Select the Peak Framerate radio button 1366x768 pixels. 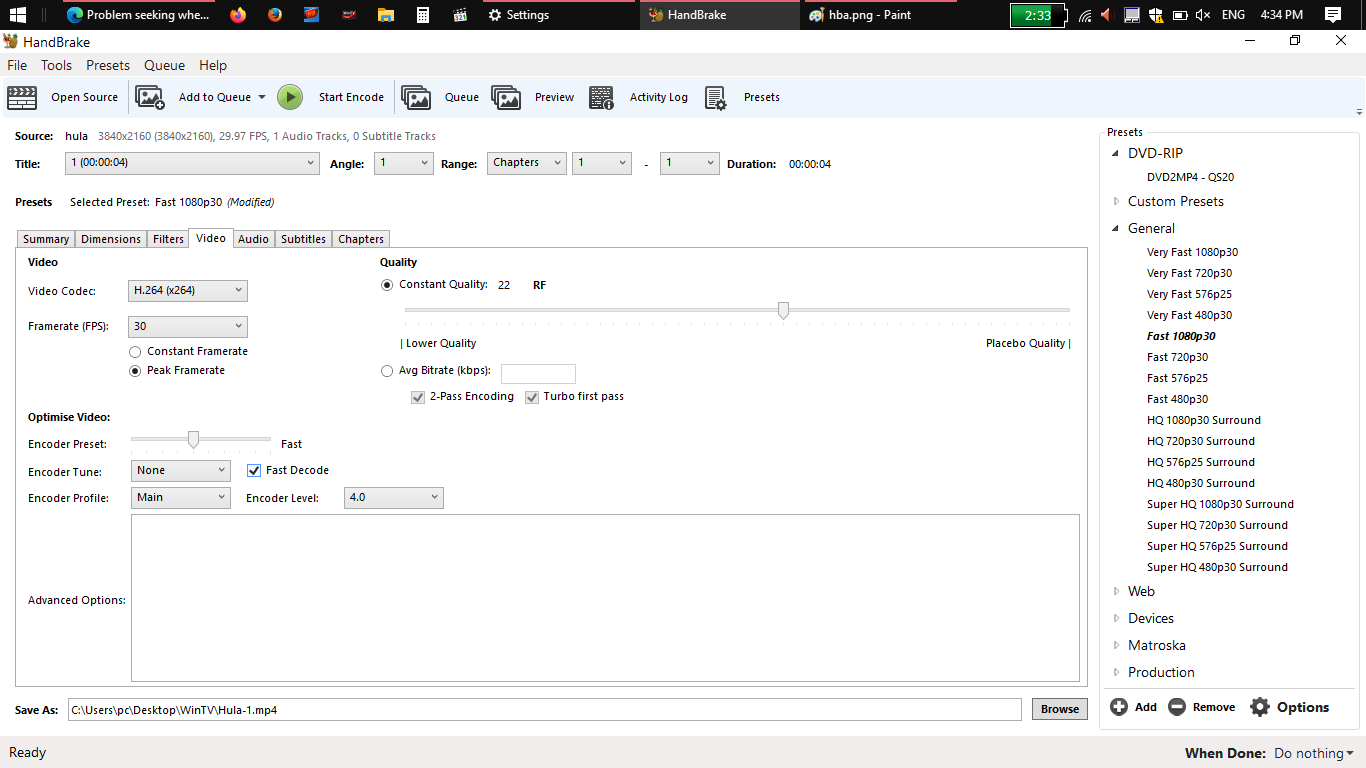tap(135, 371)
